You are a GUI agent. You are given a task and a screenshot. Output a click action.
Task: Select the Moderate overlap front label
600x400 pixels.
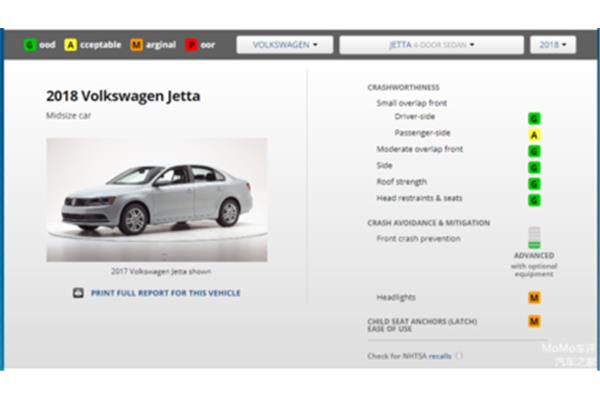(x=420, y=149)
